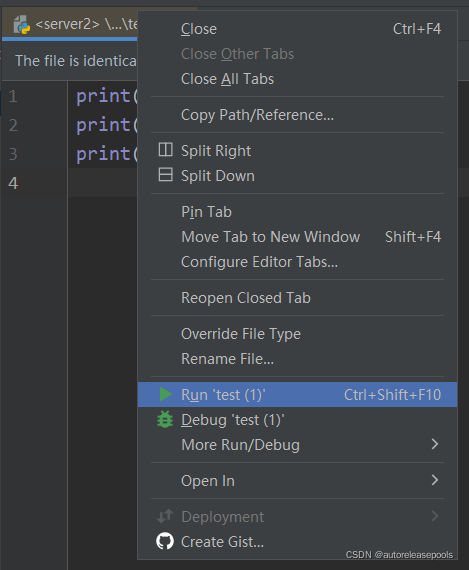Expand the More Run/Debug submenu arrow

click(435, 444)
